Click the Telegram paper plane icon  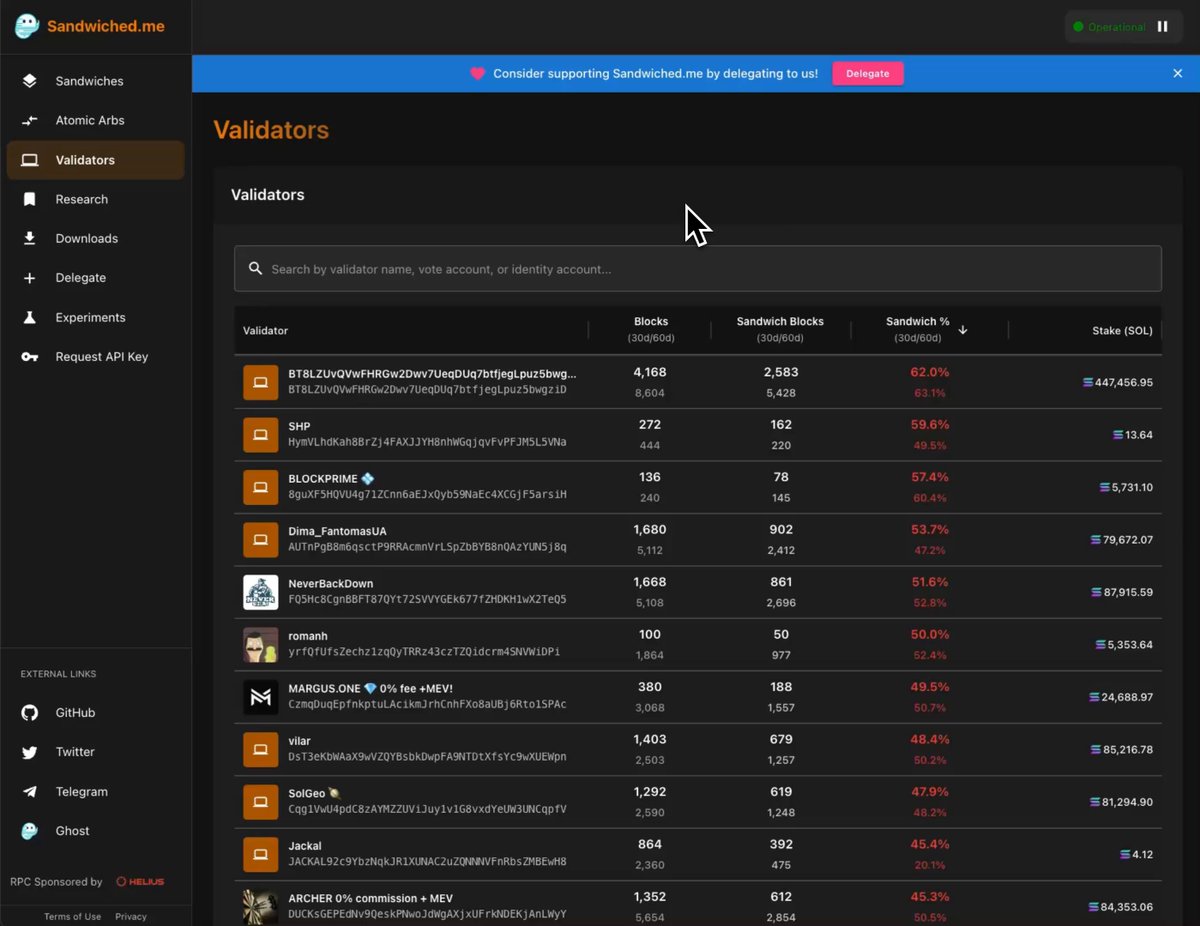tap(30, 792)
